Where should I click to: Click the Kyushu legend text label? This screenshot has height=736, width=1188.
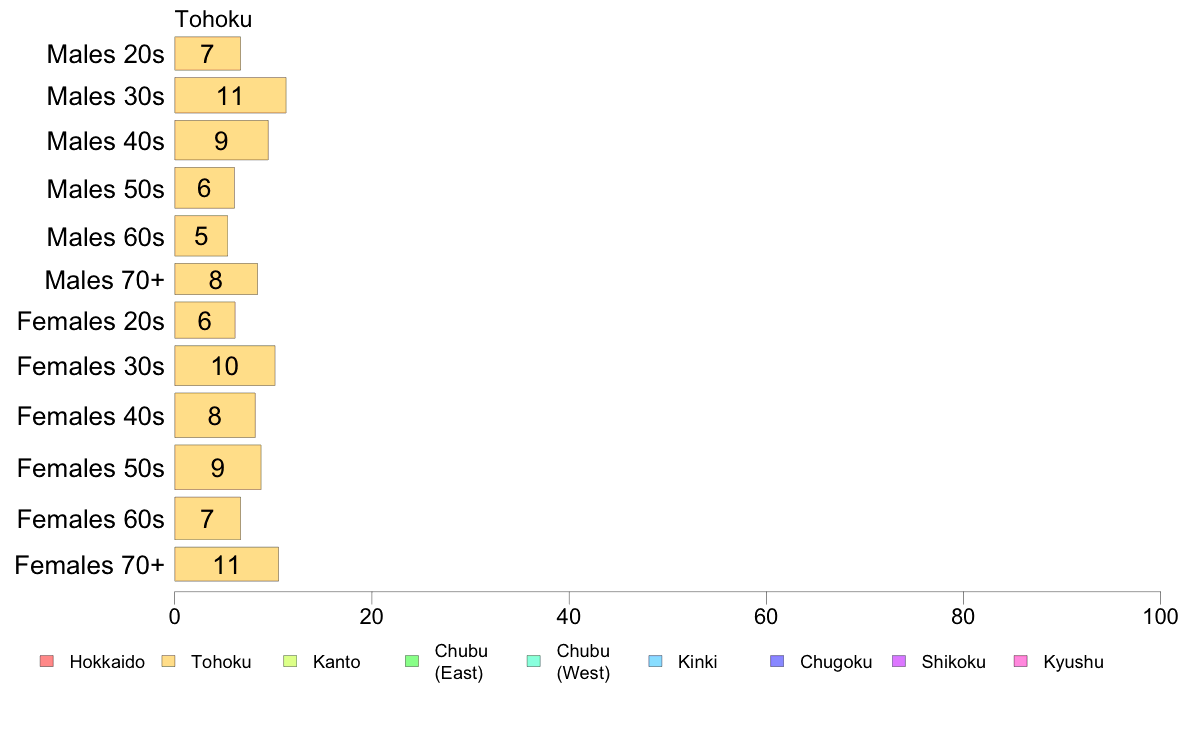coord(1073,662)
